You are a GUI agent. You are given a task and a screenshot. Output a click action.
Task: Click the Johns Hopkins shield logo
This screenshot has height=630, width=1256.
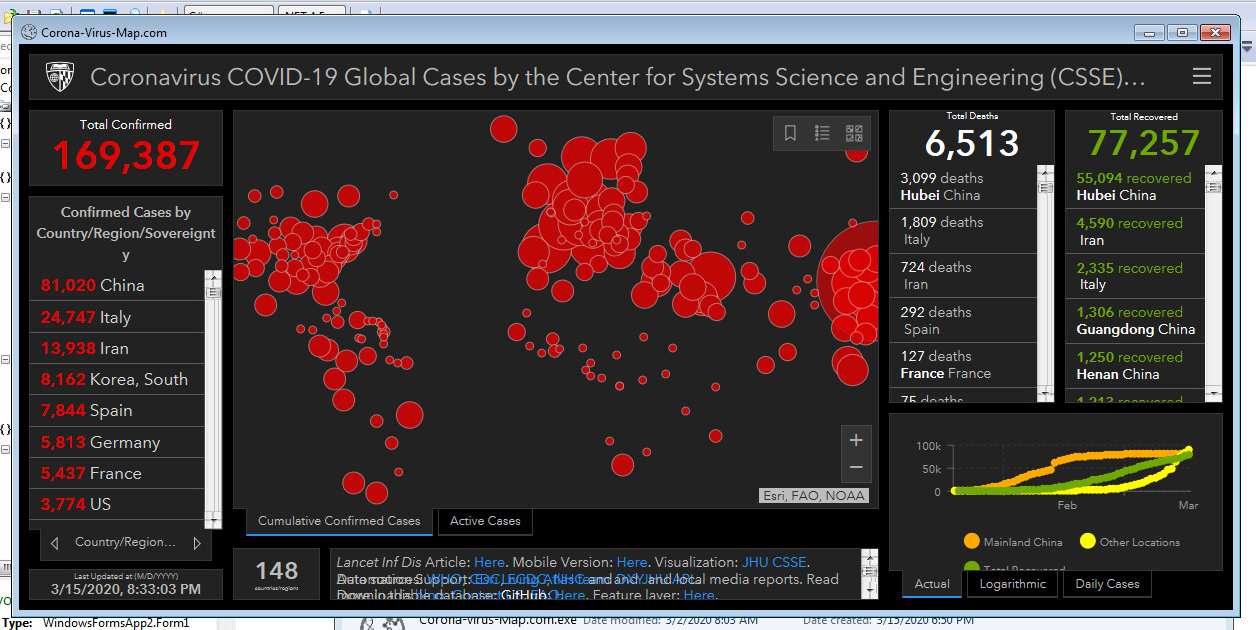click(x=59, y=77)
